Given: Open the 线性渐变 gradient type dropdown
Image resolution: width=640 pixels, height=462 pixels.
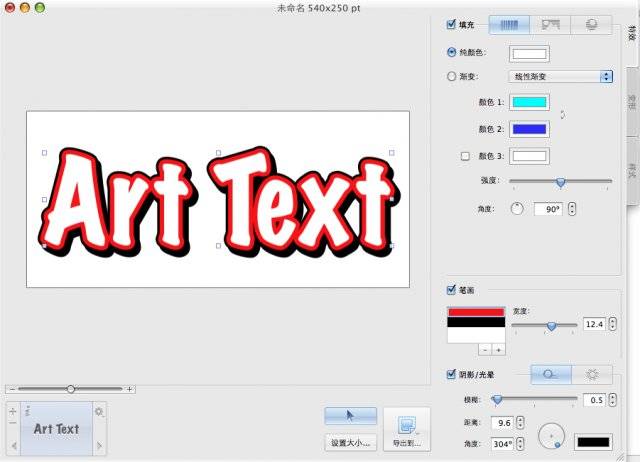Looking at the screenshot, I should pos(560,76).
